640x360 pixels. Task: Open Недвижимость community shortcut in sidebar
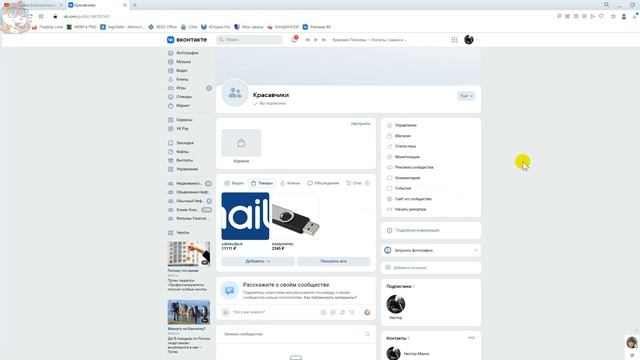[x=189, y=184]
